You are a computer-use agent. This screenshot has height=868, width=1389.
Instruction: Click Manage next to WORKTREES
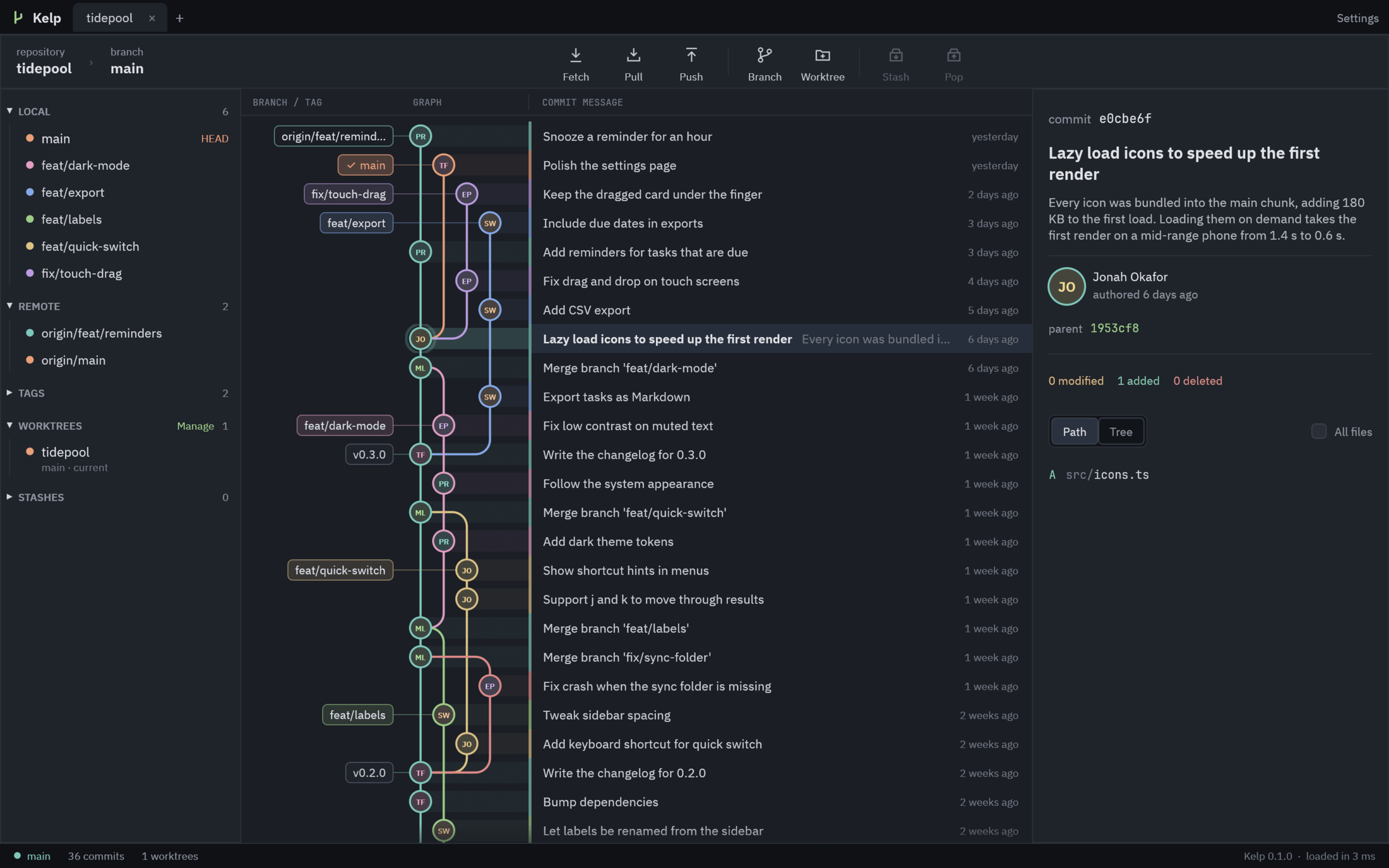coord(195,426)
